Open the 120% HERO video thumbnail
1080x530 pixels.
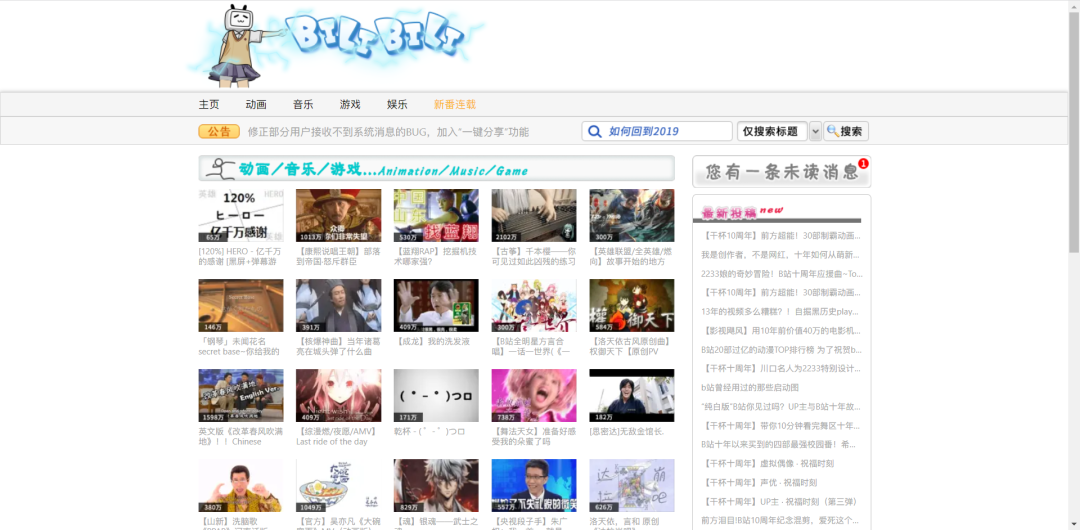[241, 216]
